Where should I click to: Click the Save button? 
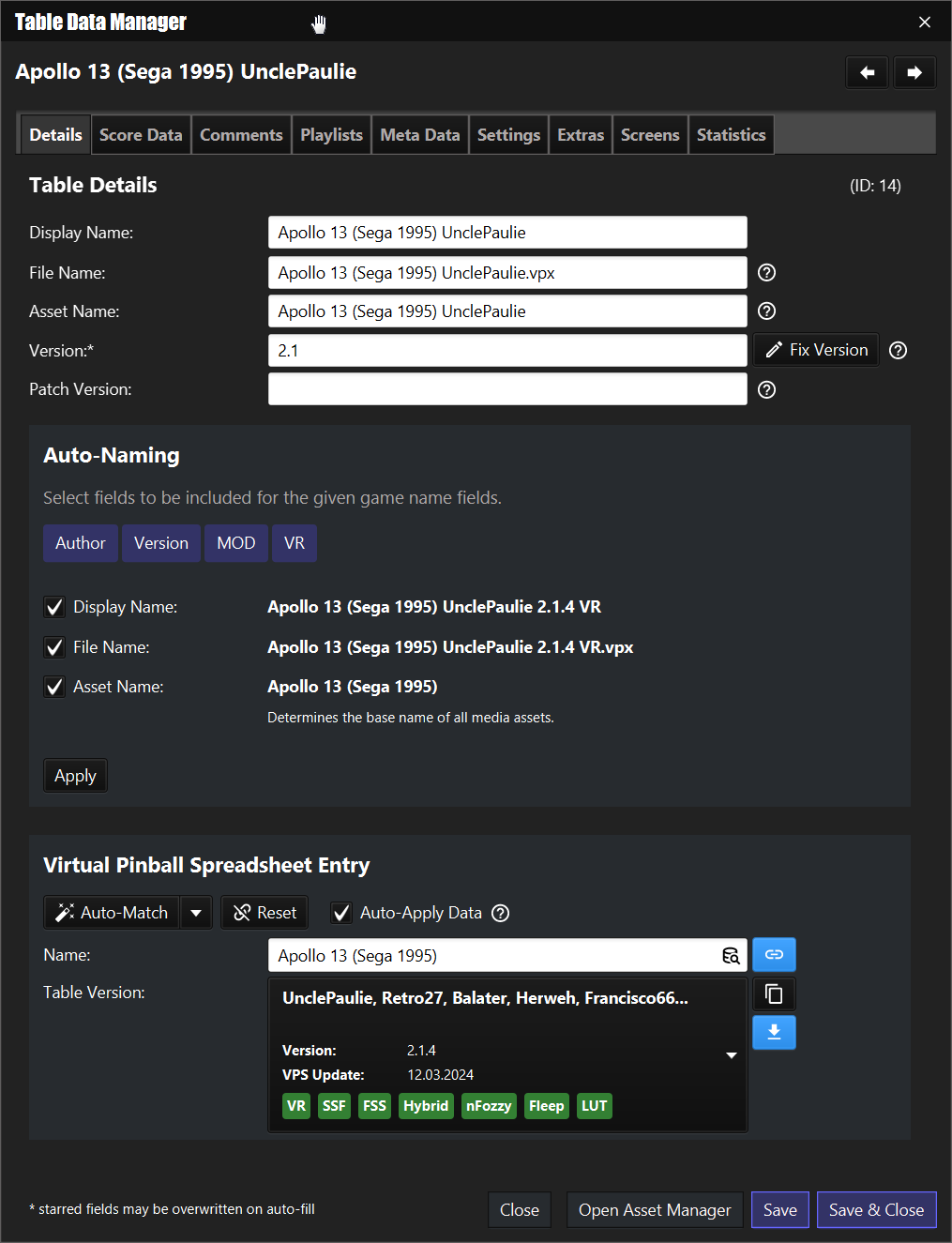tap(780, 1210)
